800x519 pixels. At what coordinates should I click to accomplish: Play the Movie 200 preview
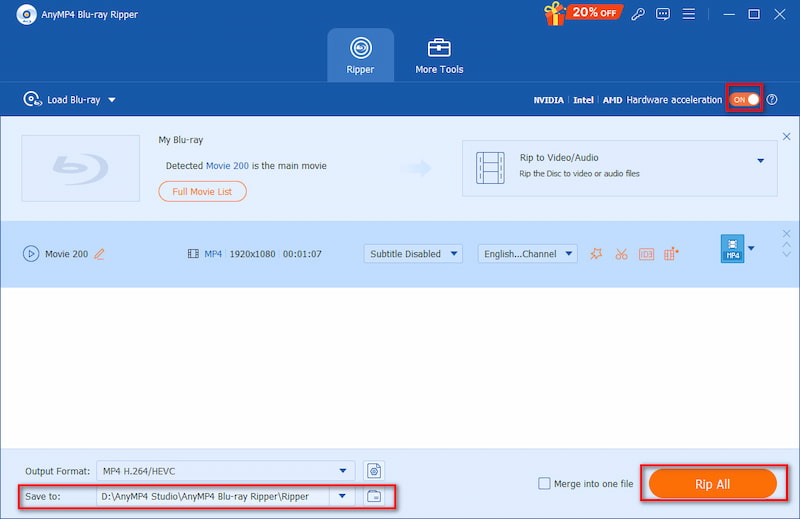31,254
